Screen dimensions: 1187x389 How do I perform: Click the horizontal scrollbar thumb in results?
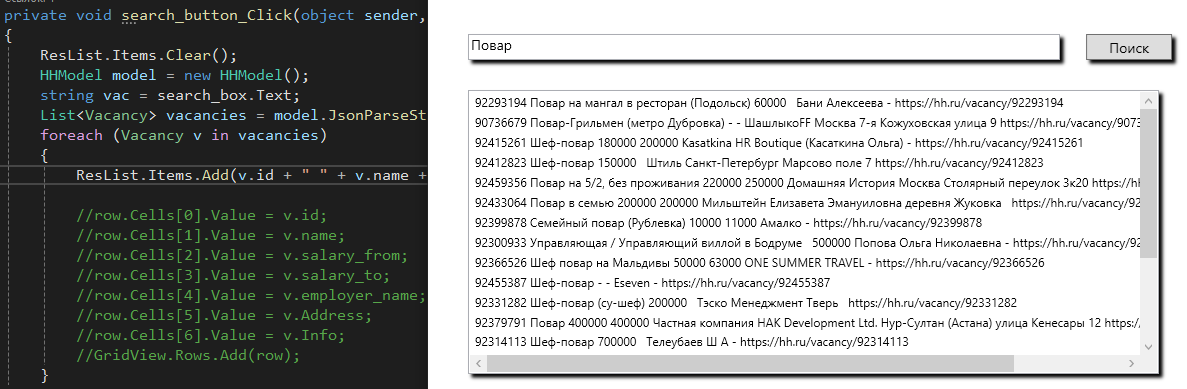(x=750, y=363)
